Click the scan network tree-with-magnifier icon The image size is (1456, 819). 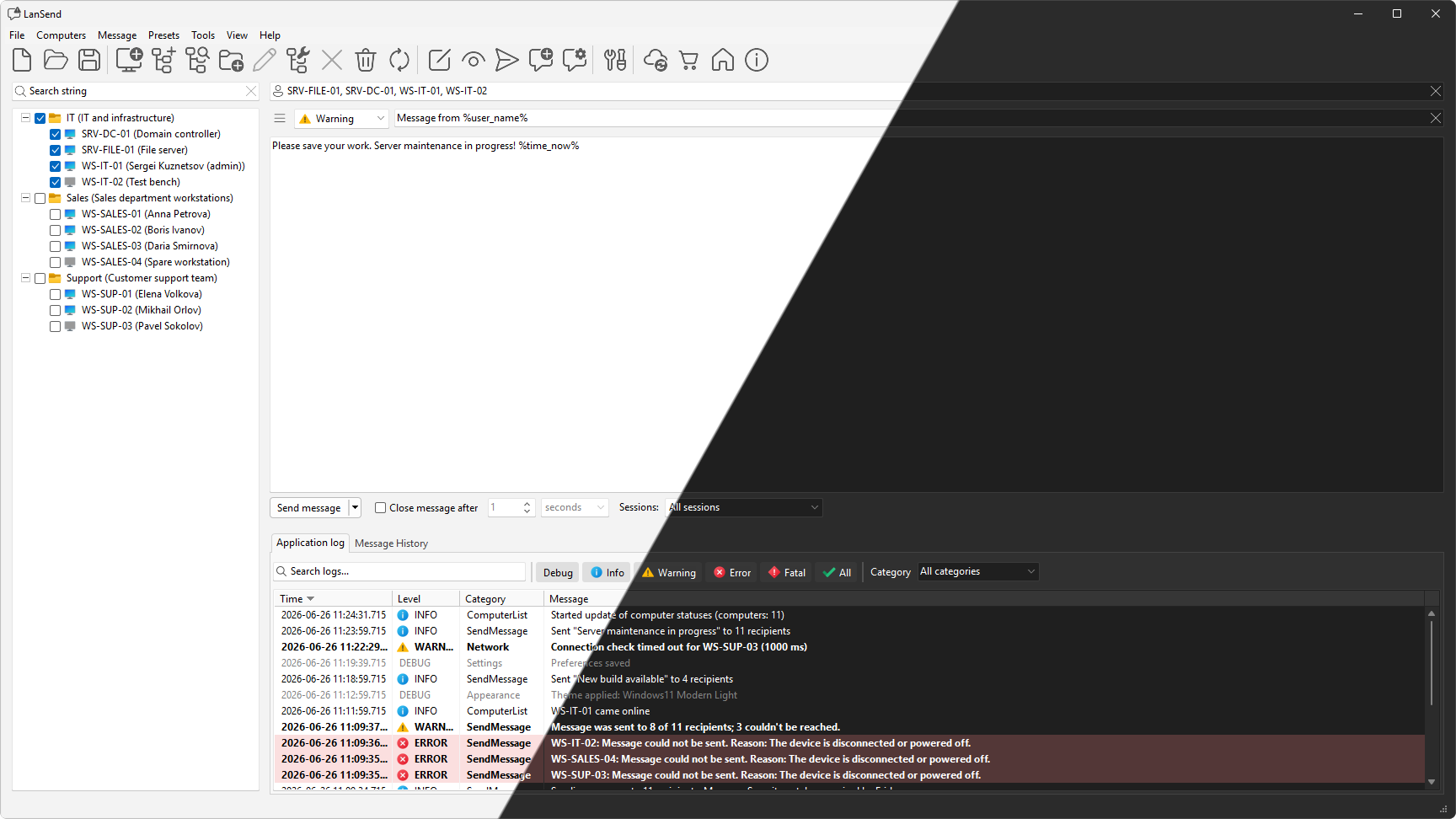point(197,60)
